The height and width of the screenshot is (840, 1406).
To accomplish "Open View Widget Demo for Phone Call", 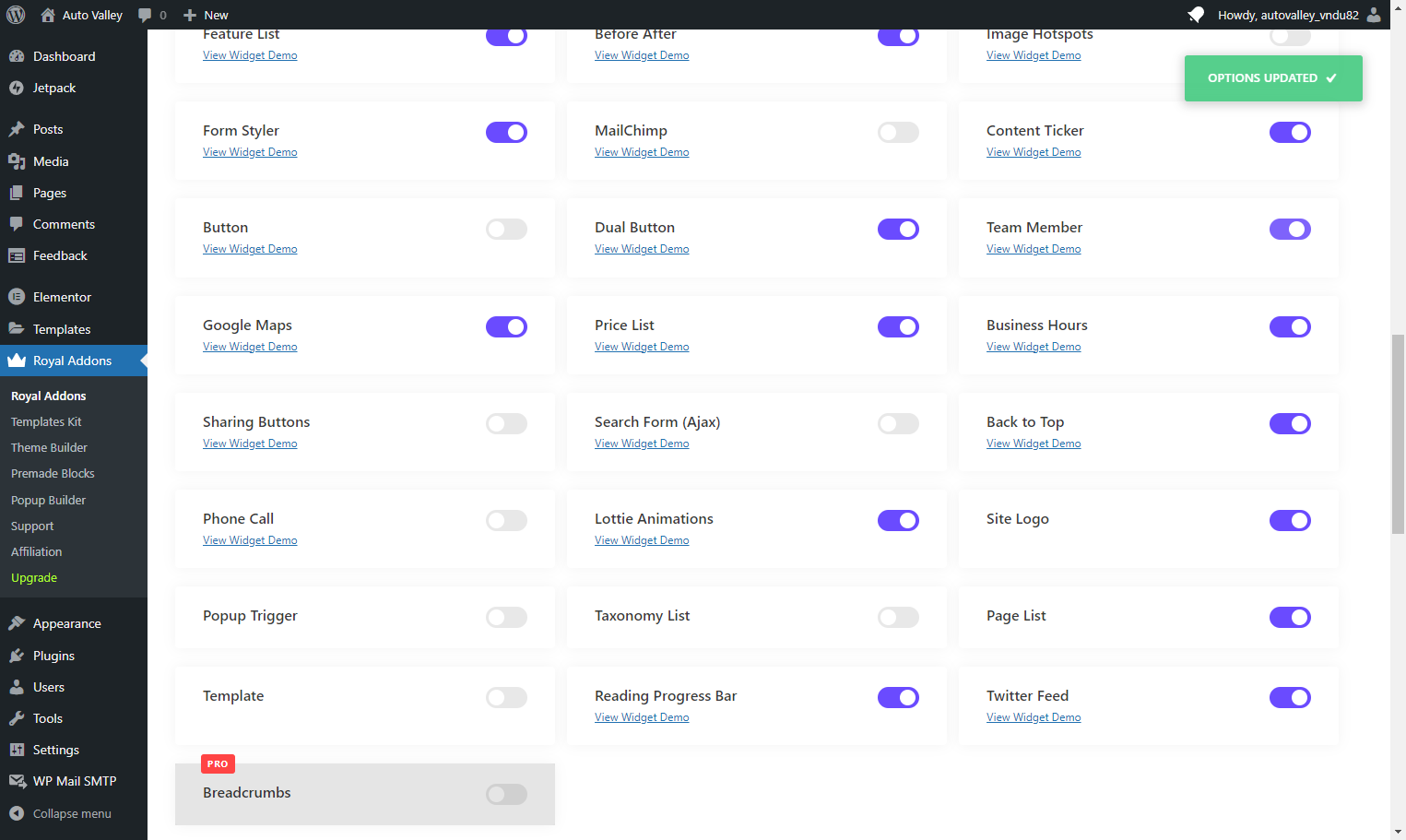I will (250, 540).
